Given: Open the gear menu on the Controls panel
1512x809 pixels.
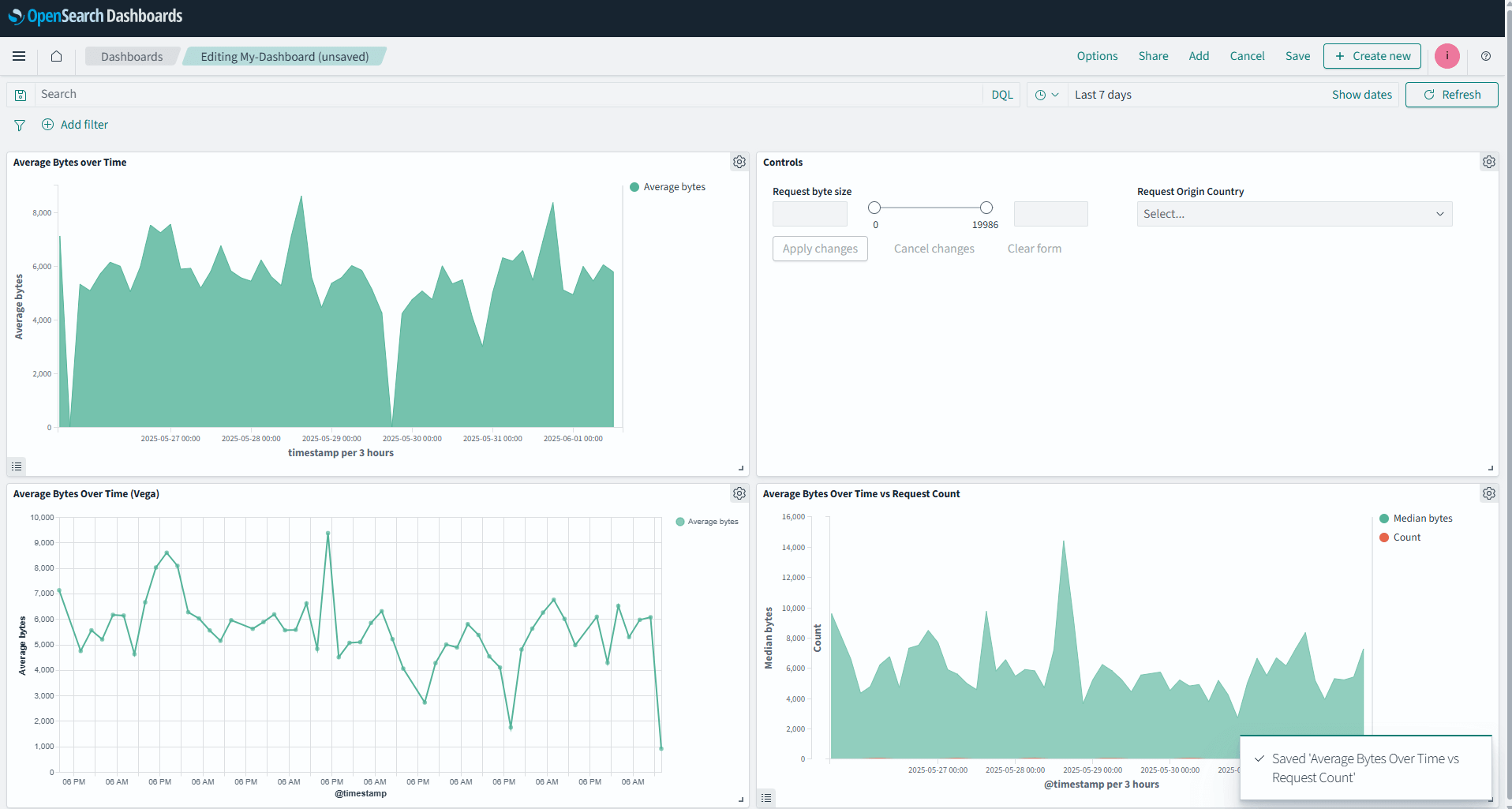Looking at the screenshot, I should (x=1488, y=161).
